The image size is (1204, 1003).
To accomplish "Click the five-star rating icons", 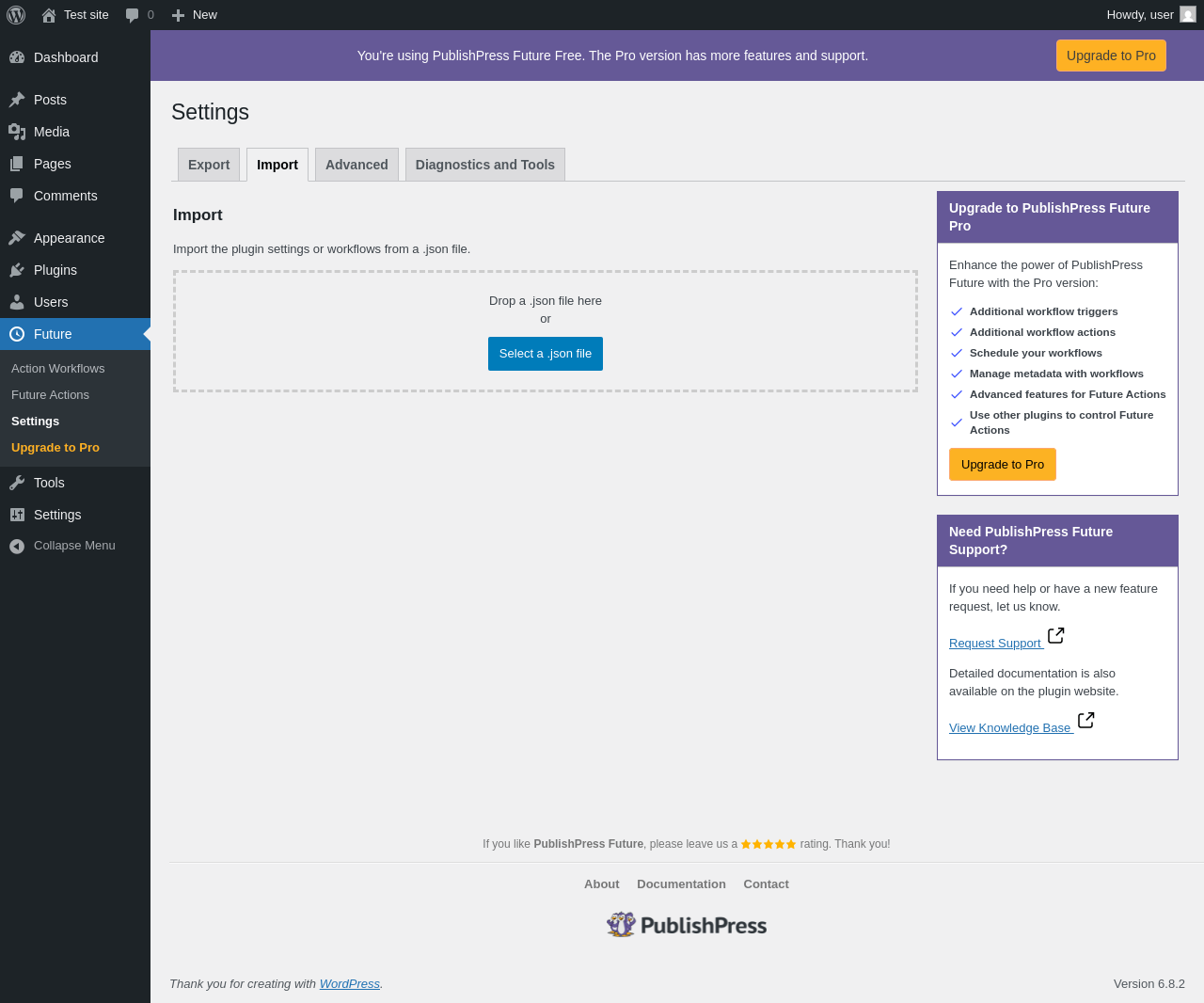I will tap(768, 844).
